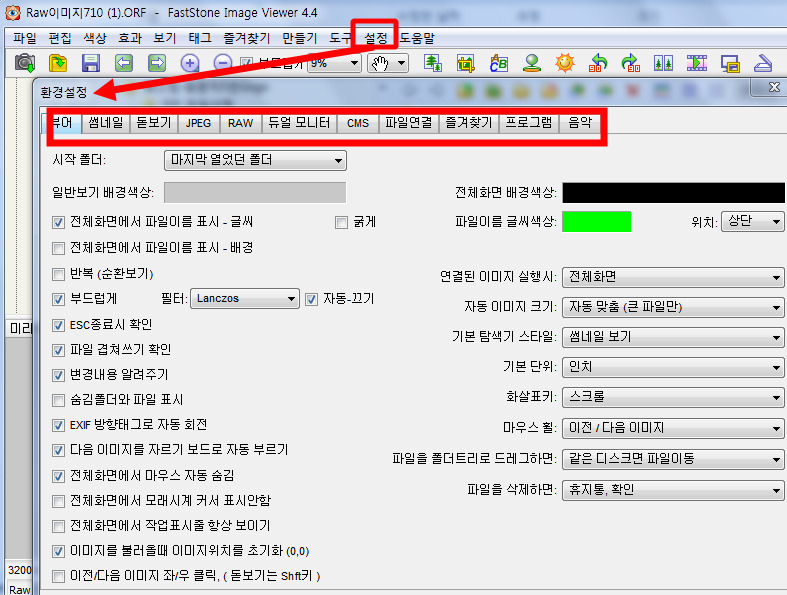
Task: Uncheck the ESC종료시 확인 checkbox
Action: pyautogui.click(x=58, y=325)
